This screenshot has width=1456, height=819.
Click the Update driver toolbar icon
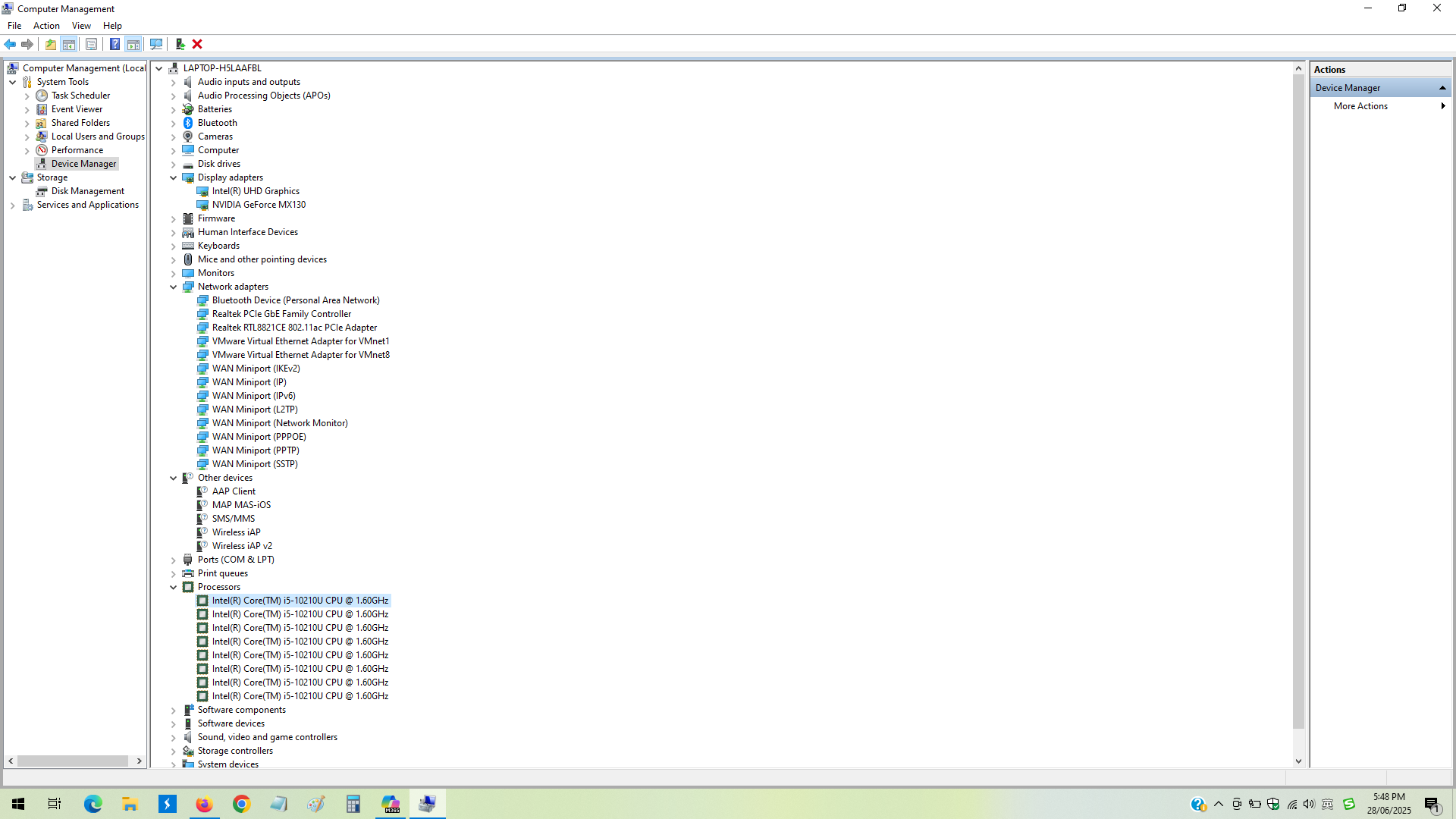tap(180, 44)
